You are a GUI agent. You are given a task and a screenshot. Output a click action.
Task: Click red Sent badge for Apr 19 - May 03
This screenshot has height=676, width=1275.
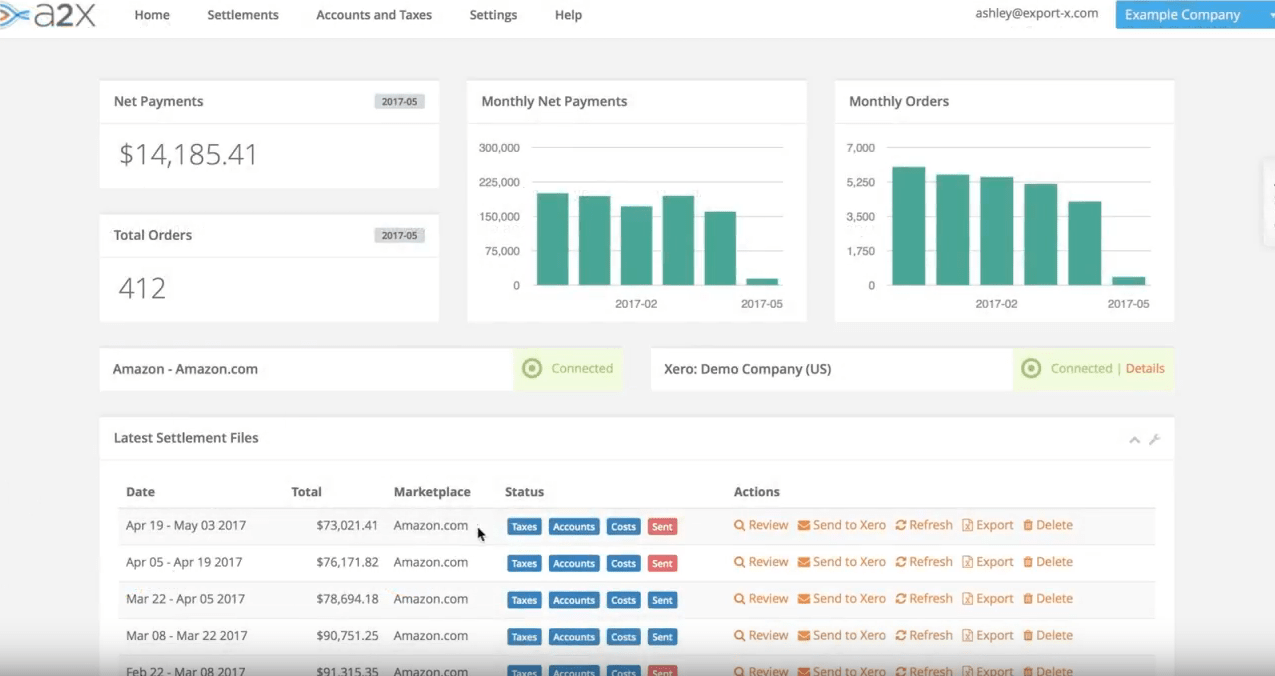tap(662, 527)
